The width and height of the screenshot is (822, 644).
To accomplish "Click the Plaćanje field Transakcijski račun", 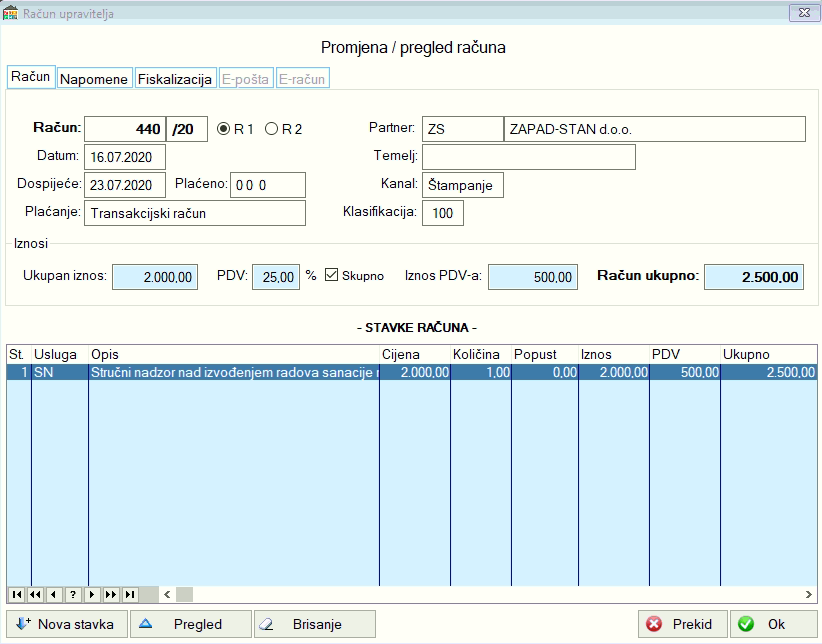I will tap(195, 213).
